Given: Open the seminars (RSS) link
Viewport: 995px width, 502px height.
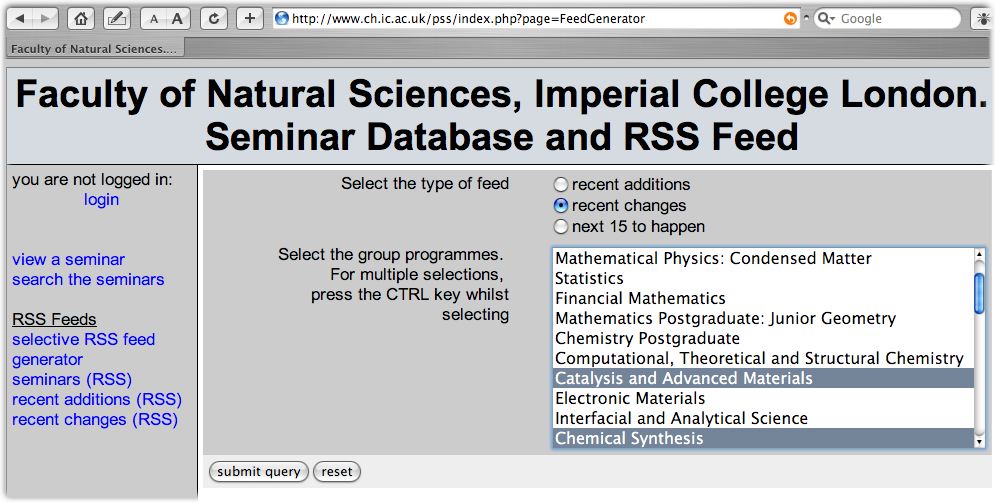Looking at the screenshot, I should click(x=72, y=380).
